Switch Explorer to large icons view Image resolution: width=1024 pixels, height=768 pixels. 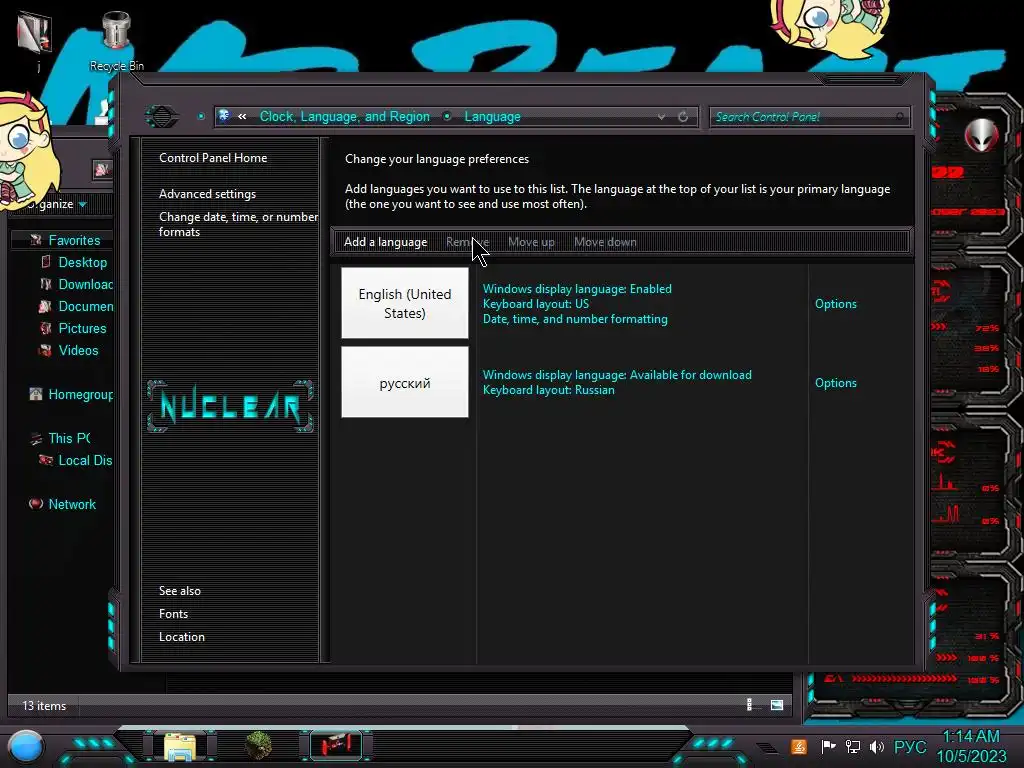point(776,705)
